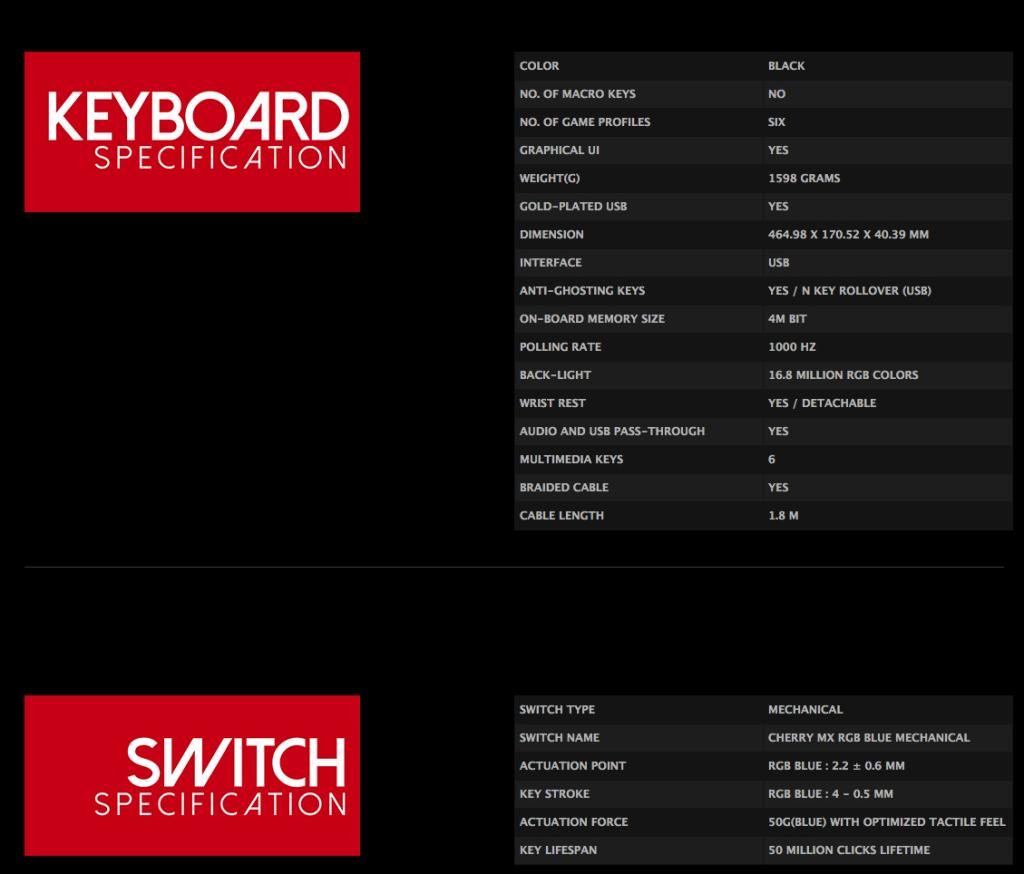Select the Braided Cable row label

(564, 487)
